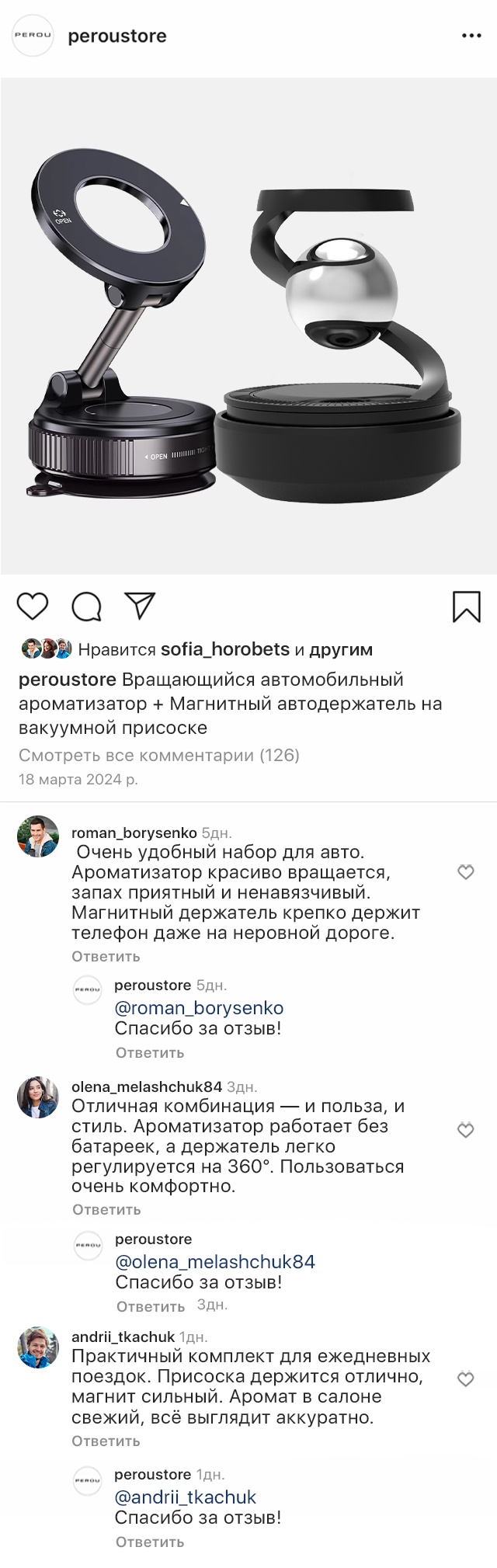Open the @andrii_tkachuk mention link
Viewport: 497px width, 1568px height.
pyautogui.click(x=185, y=1497)
